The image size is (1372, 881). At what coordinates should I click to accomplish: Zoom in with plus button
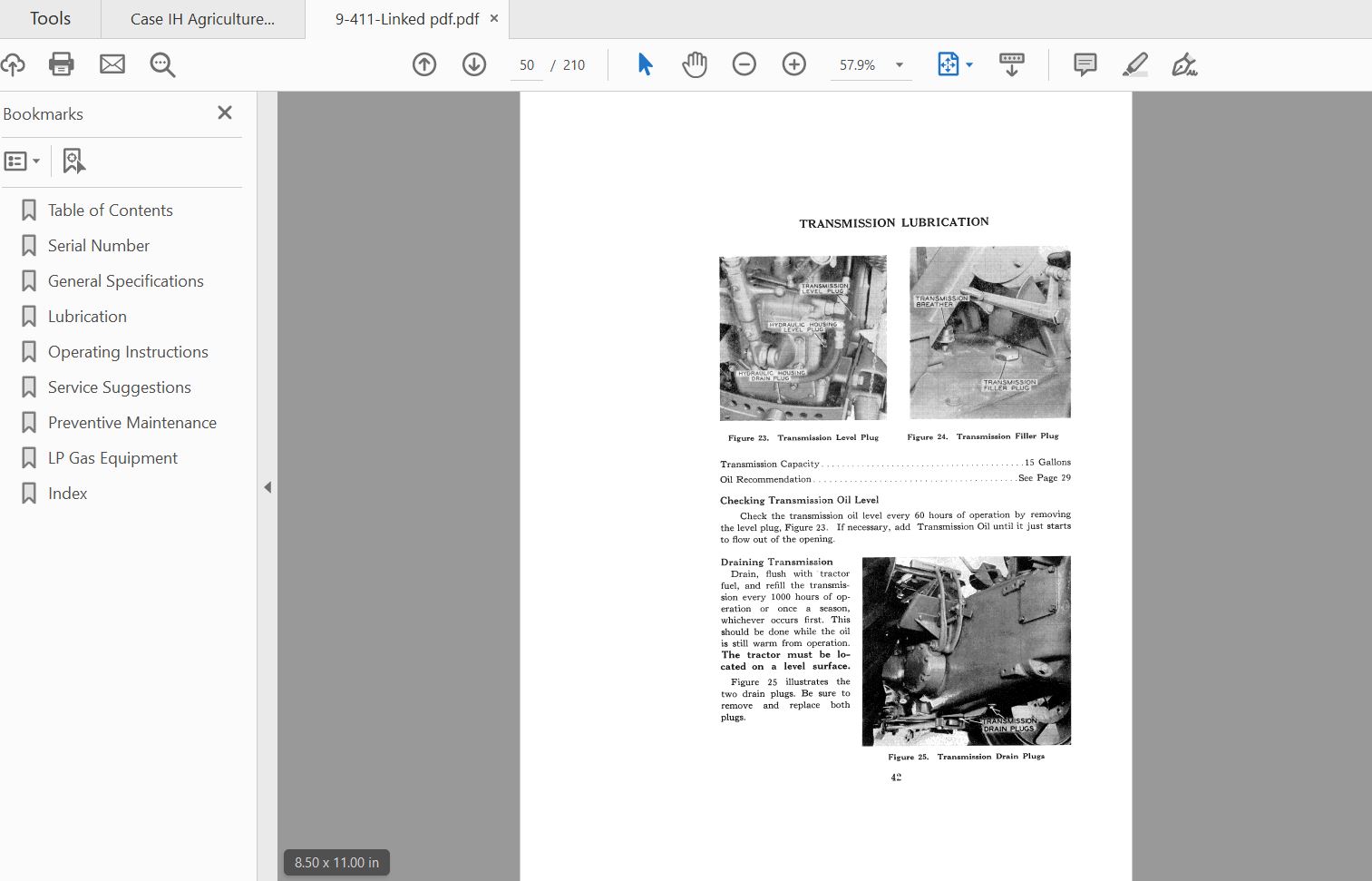[794, 64]
